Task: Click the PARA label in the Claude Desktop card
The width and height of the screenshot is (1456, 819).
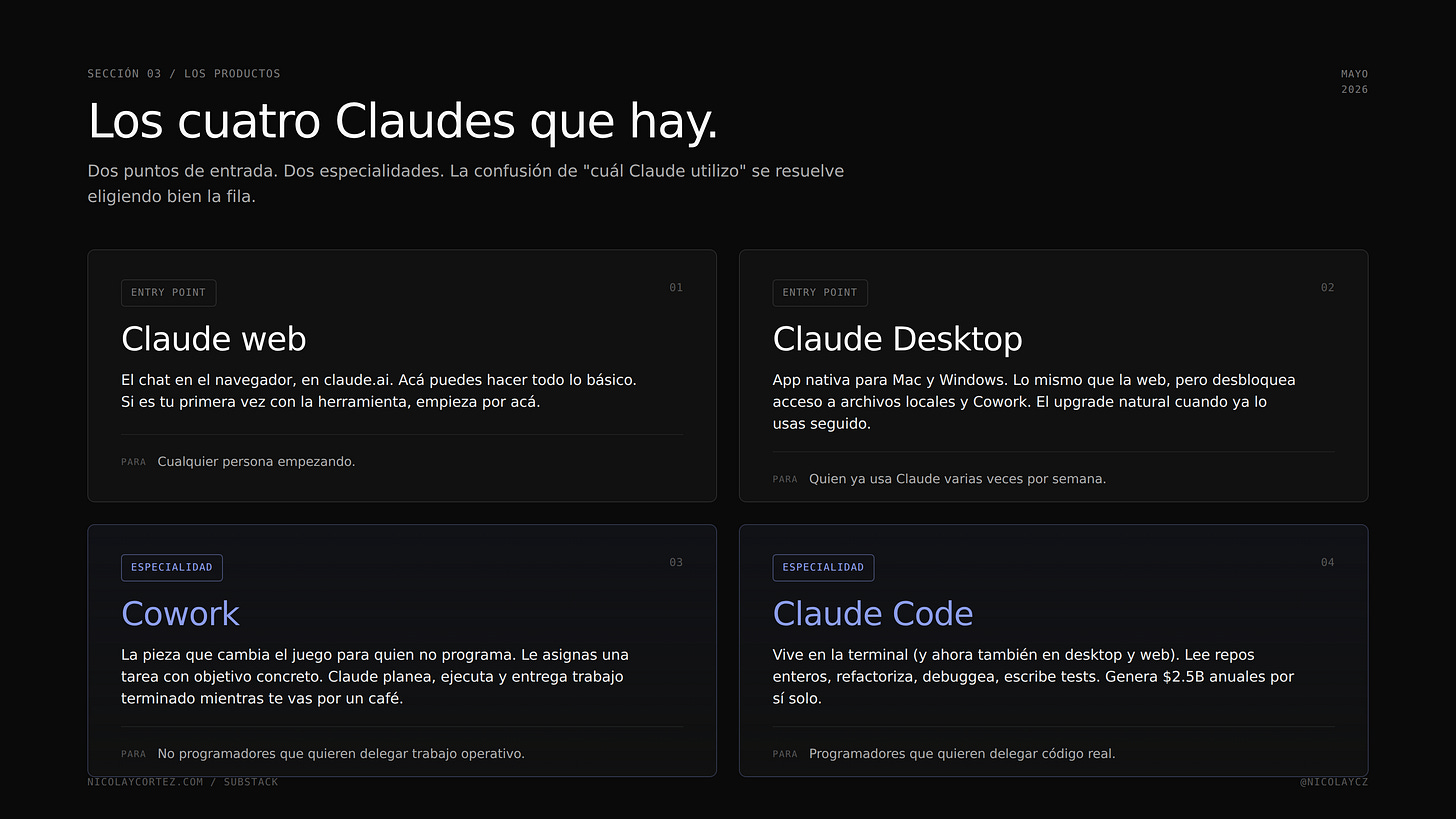Action: coord(785,480)
